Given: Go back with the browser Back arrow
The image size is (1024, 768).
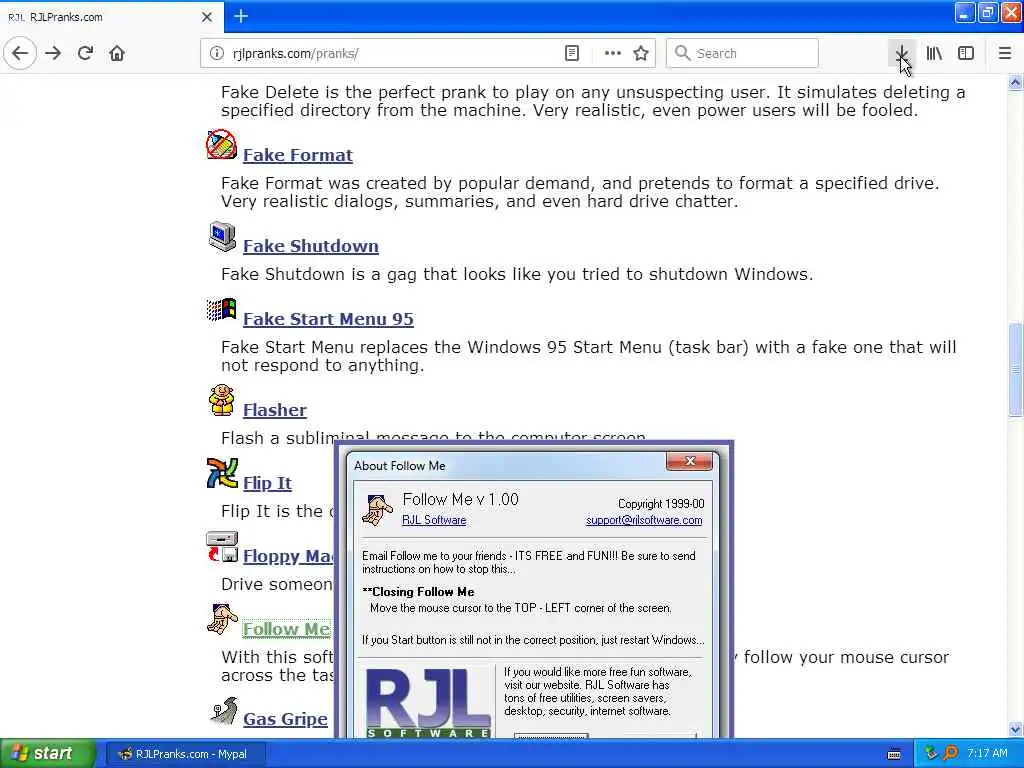Looking at the screenshot, I should coord(20,53).
